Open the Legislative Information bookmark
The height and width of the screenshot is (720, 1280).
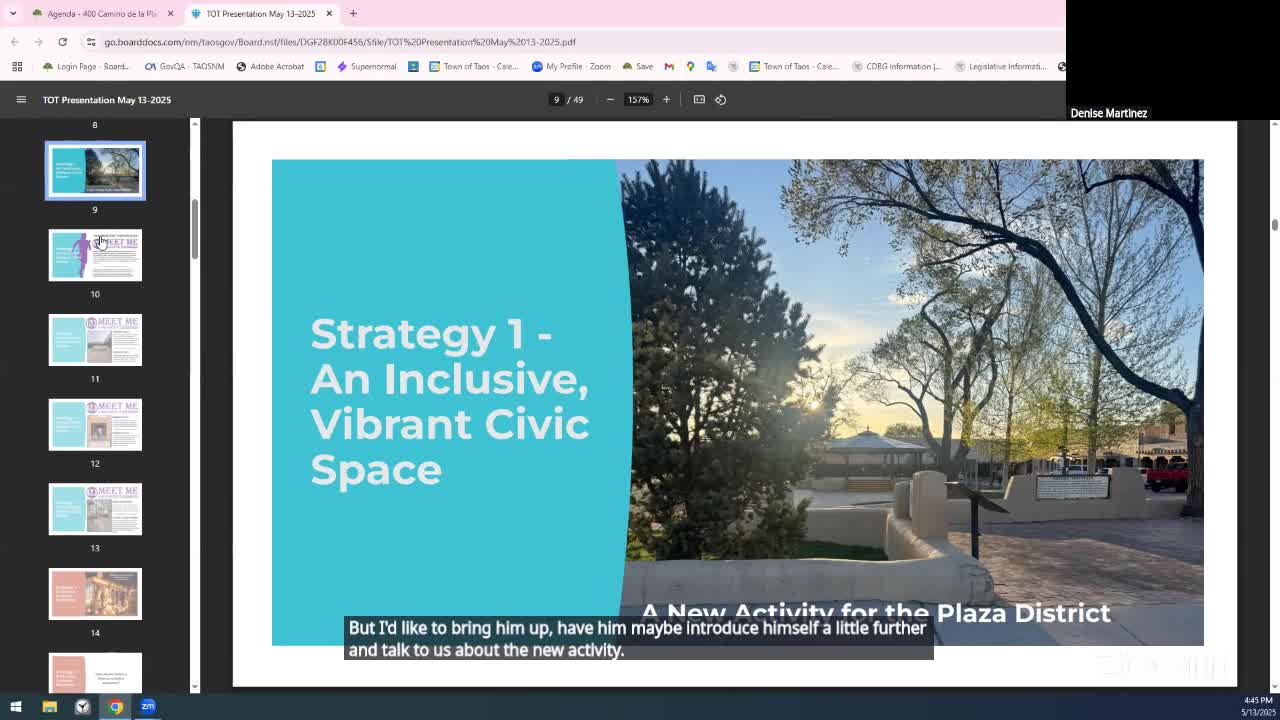pos(1000,66)
